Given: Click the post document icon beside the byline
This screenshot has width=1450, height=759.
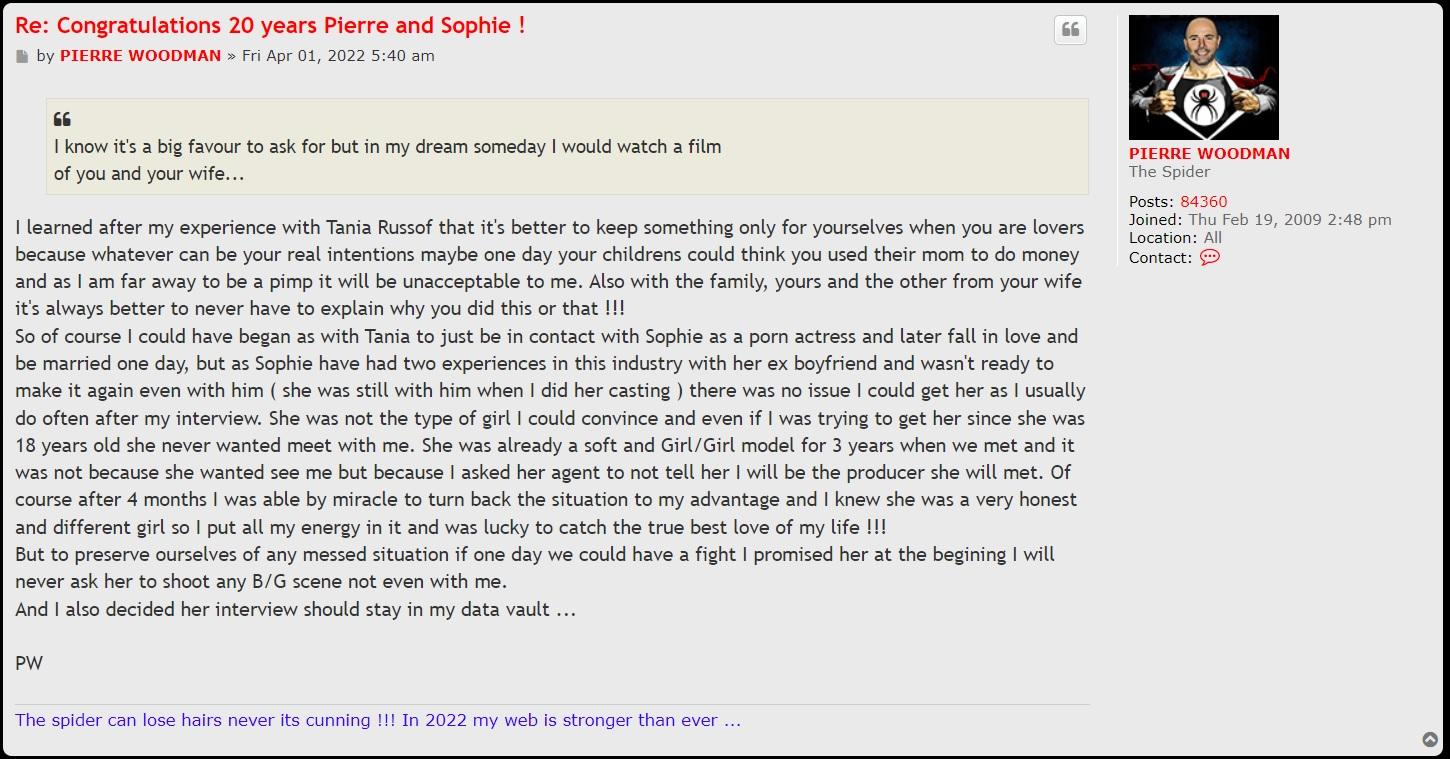Looking at the screenshot, I should coord(22,57).
